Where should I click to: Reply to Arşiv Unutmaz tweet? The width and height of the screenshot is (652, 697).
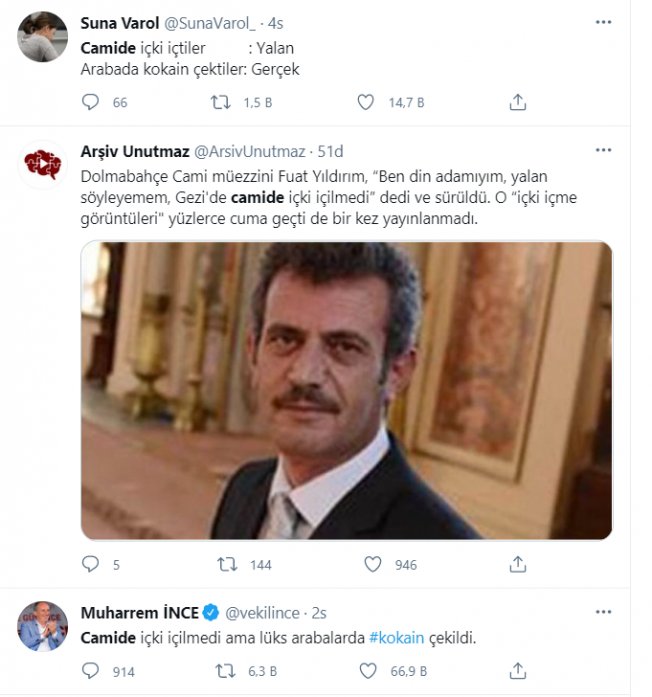90,564
